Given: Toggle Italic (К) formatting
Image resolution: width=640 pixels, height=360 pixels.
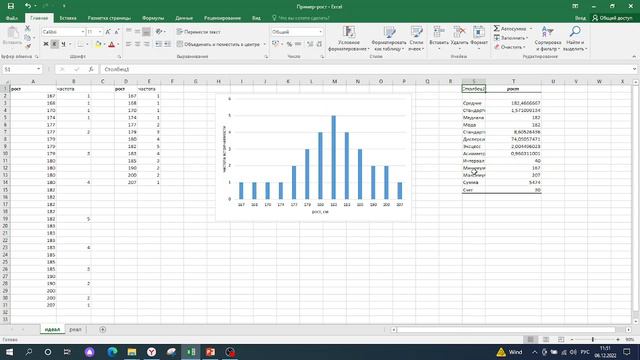Looking at the screenshot, I should 54,44.
